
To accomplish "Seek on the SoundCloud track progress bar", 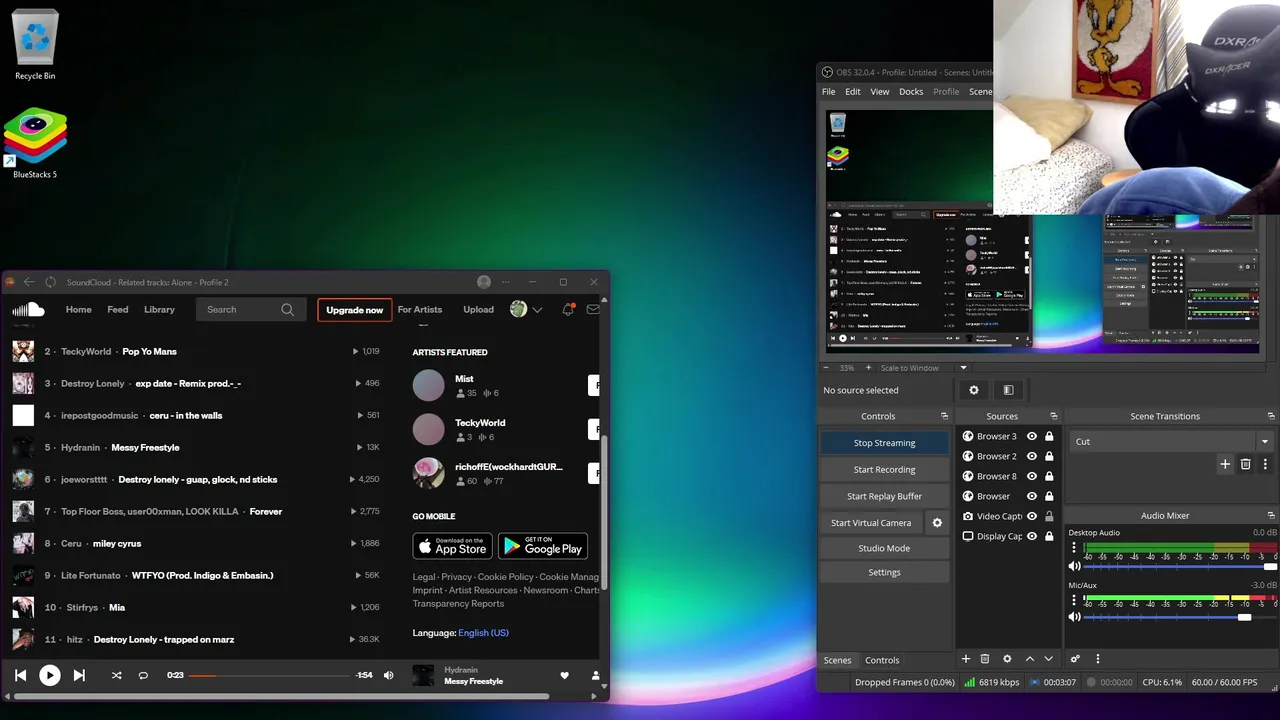I will 270,676.
